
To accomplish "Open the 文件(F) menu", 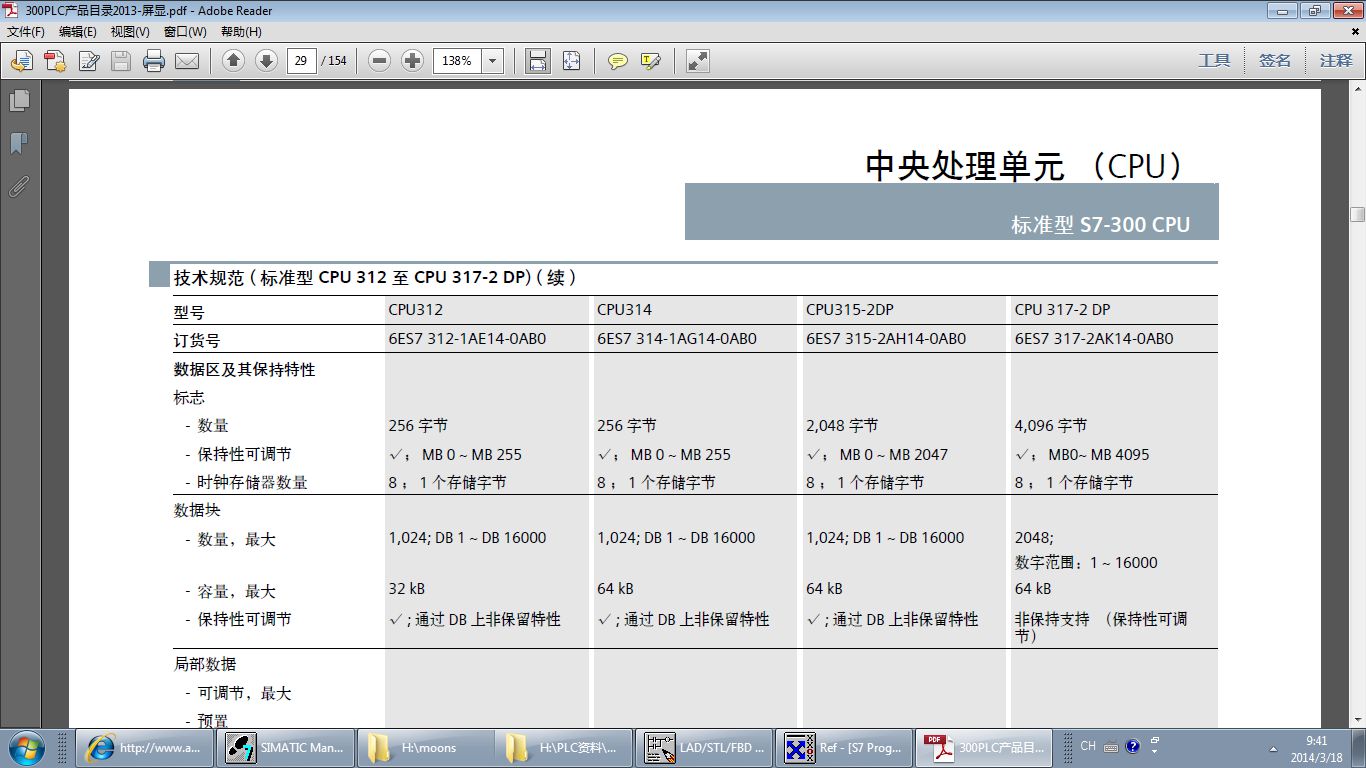I will 26,32.
